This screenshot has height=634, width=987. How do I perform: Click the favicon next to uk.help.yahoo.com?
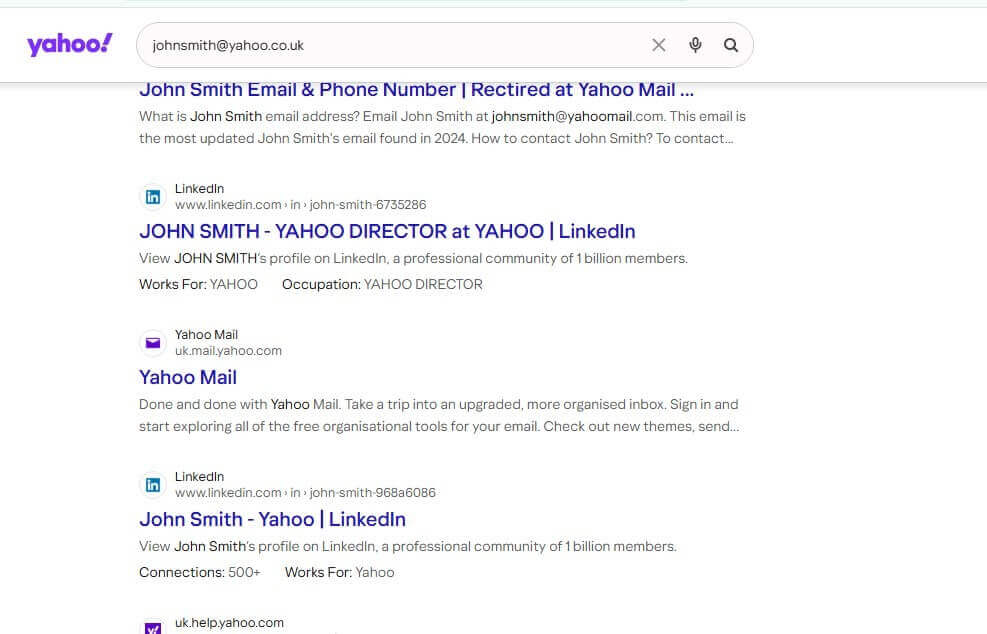pos(153,627)
